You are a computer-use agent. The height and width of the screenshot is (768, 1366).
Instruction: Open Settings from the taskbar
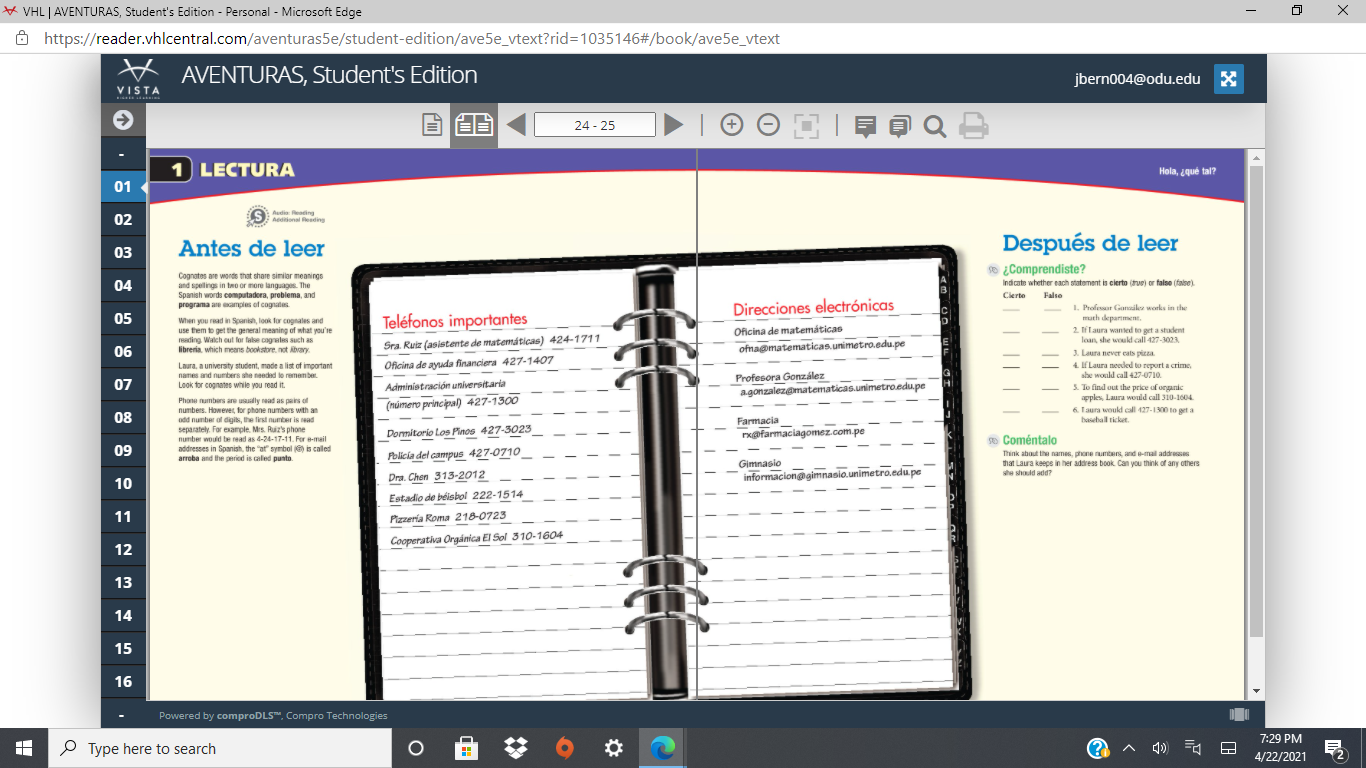coord(614,748)
